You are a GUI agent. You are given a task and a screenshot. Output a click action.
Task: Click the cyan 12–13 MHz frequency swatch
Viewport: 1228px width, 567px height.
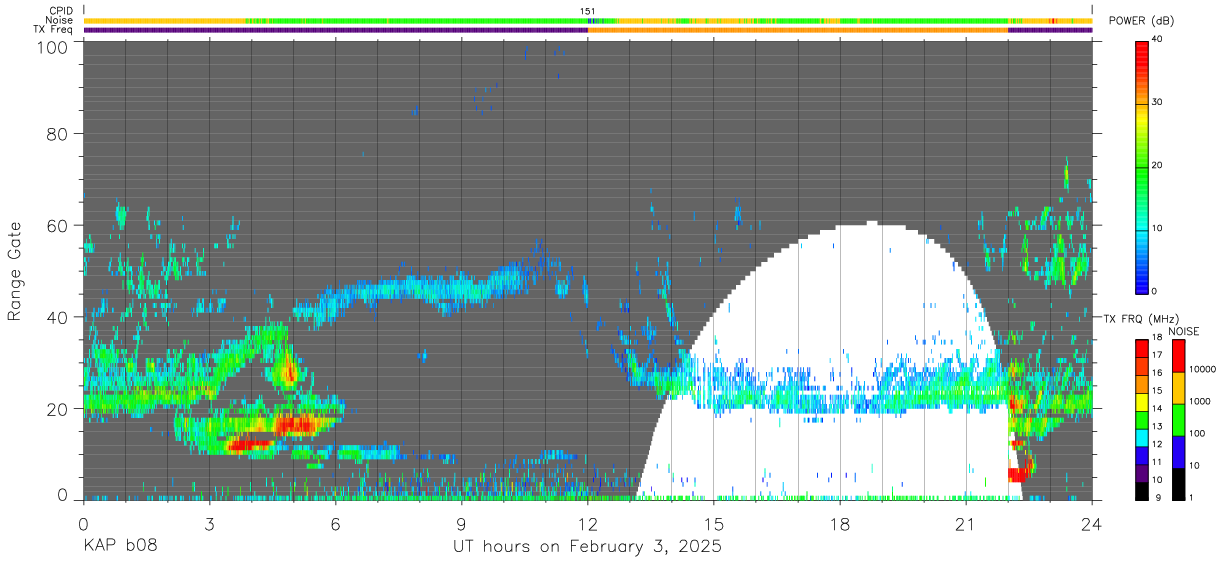click(1141, 436)
